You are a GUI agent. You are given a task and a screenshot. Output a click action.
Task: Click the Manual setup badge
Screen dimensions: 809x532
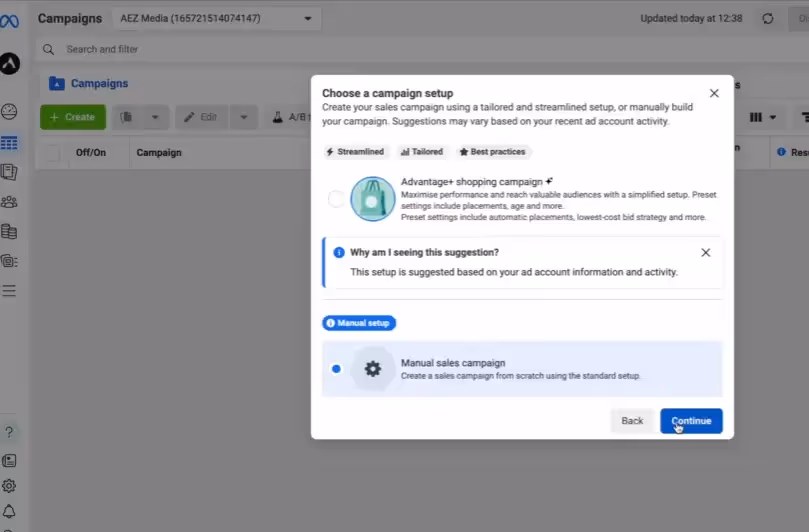click(359, 323)
